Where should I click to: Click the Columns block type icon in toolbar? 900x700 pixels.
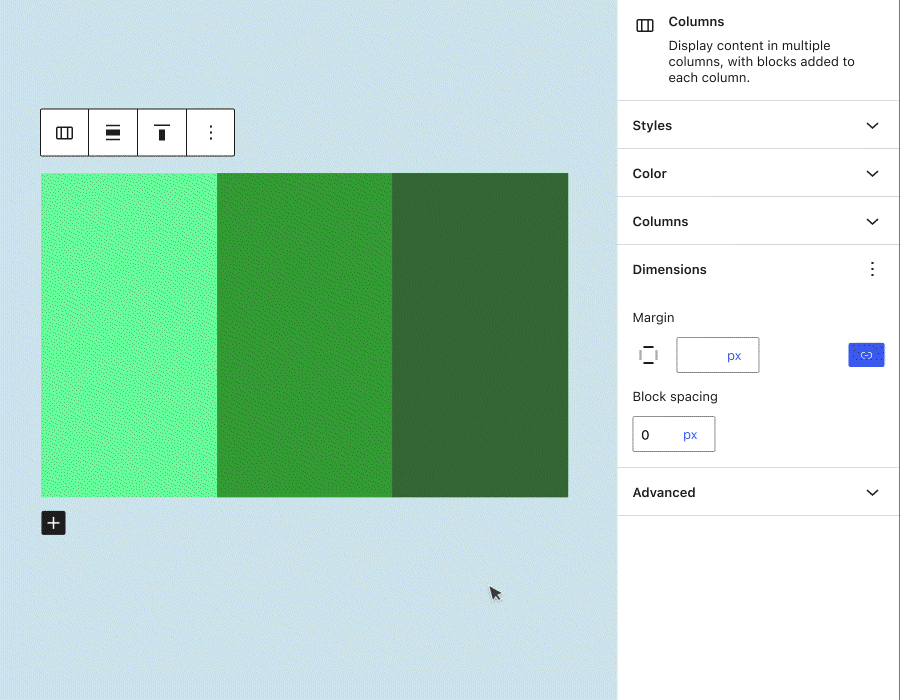tap(65, 133)
